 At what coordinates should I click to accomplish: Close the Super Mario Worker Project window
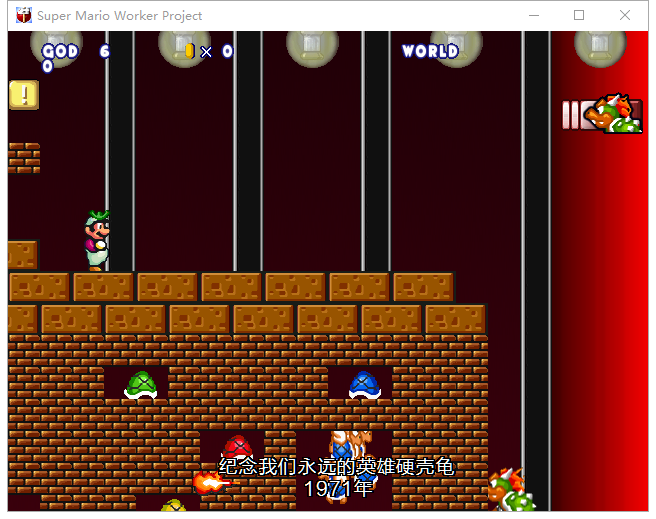[x=625, y=15]
